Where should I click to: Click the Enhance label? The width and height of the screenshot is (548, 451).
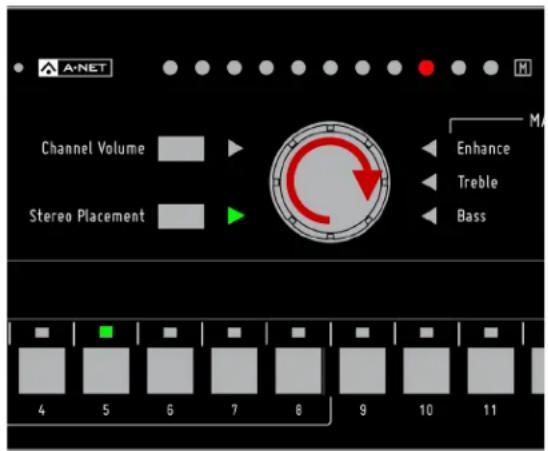click(483, 148)
